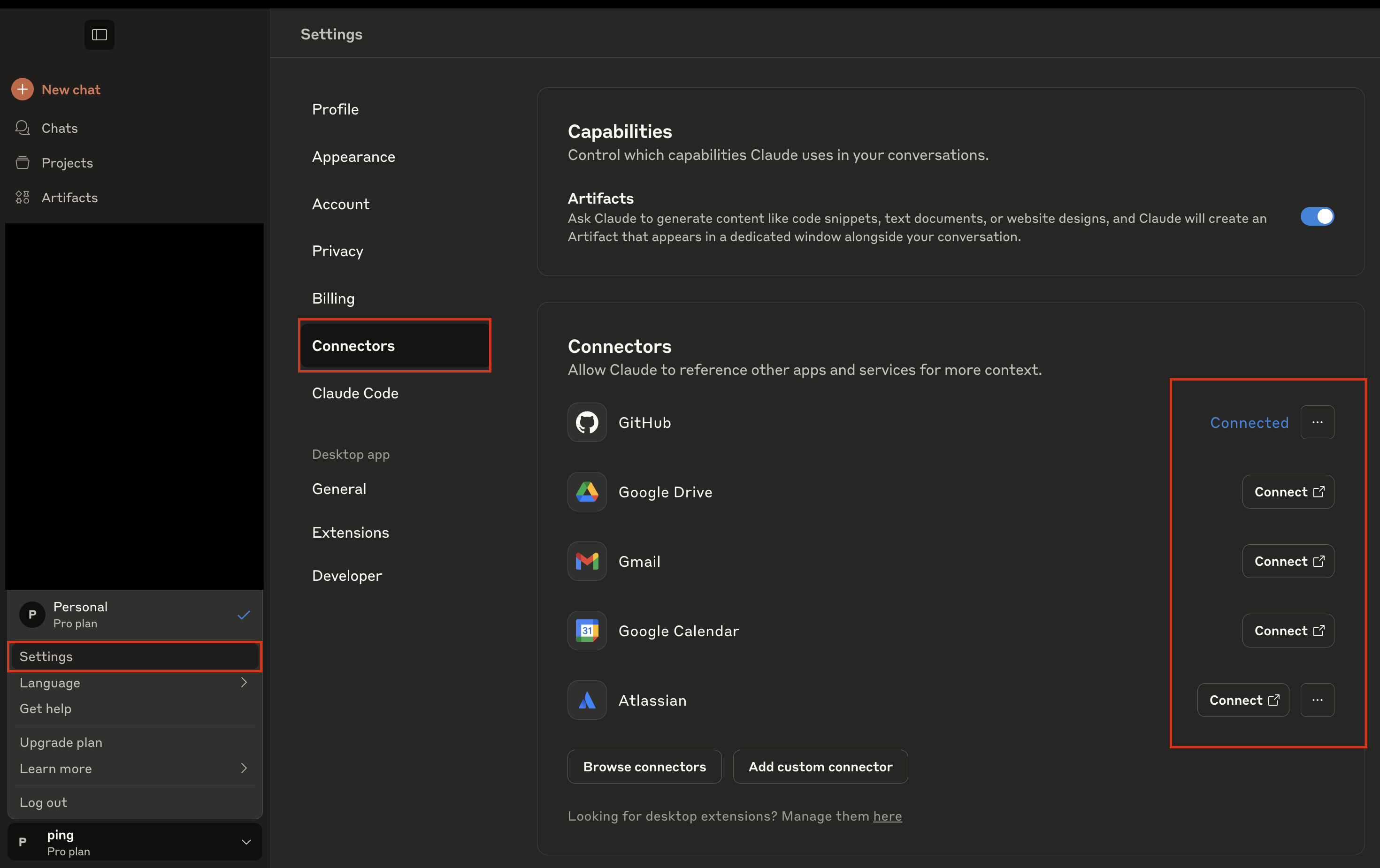This screenshot has height=868, width=1380.
Task: Disable the Artifacts capability toggle
Action: (x=1316, y=217)
